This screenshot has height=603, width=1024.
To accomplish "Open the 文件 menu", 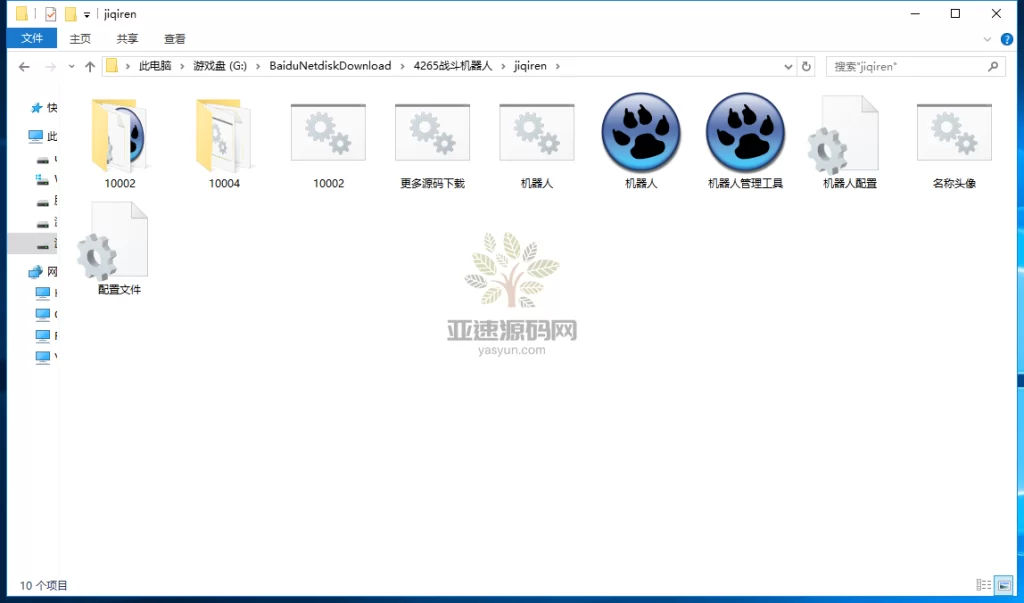I will point(31,38).
